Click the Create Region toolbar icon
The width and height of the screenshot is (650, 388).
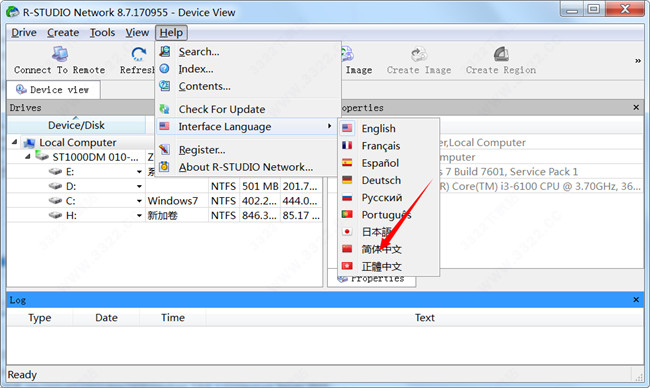[x=501, y=54]
